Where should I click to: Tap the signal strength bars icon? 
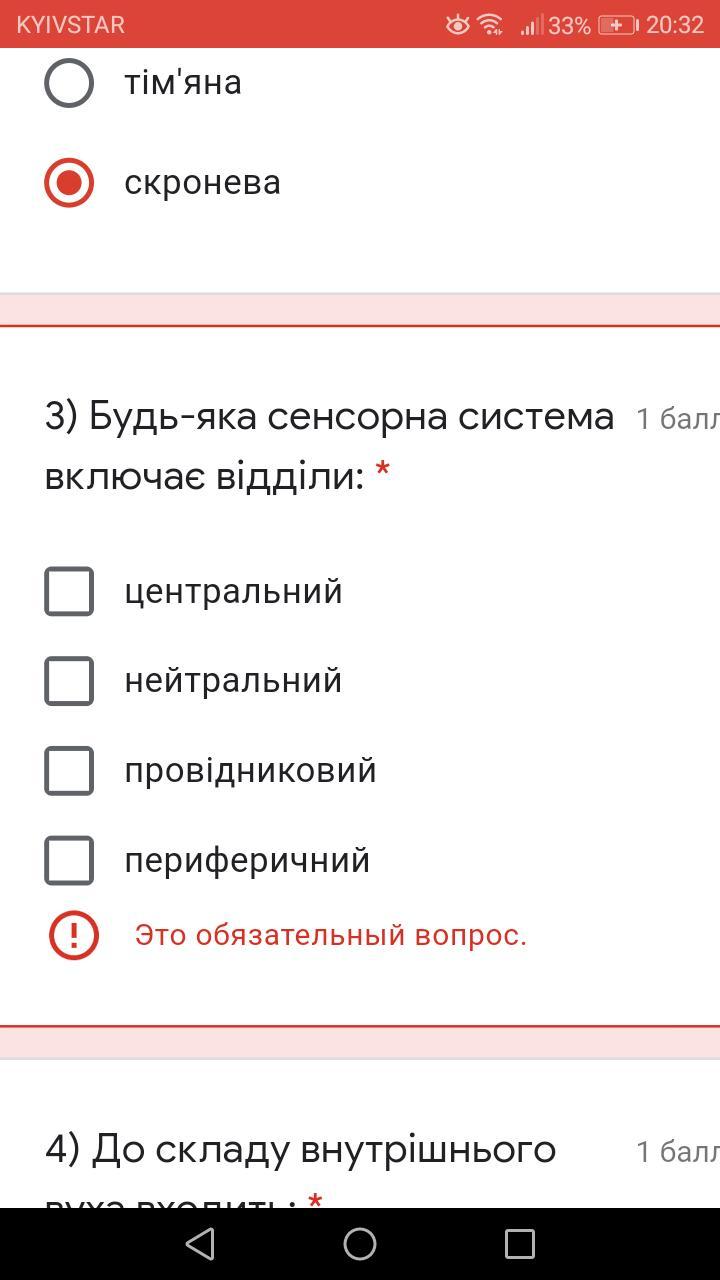pyautogui.click(x=531, y=25)
